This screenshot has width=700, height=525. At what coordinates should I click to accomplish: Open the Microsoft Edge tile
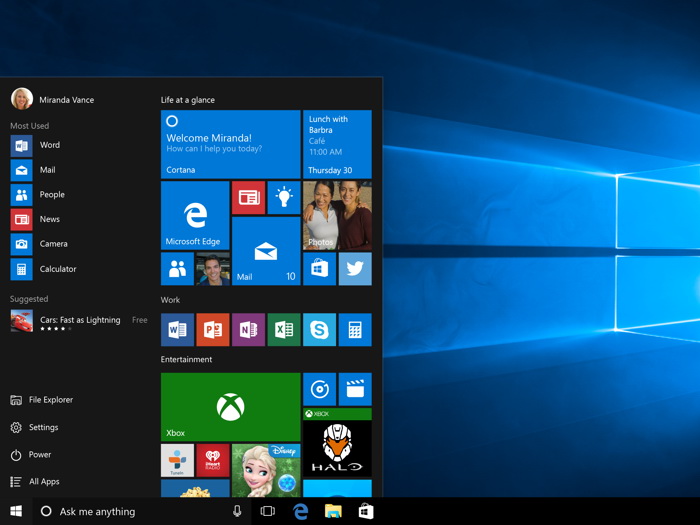point(195,215)
